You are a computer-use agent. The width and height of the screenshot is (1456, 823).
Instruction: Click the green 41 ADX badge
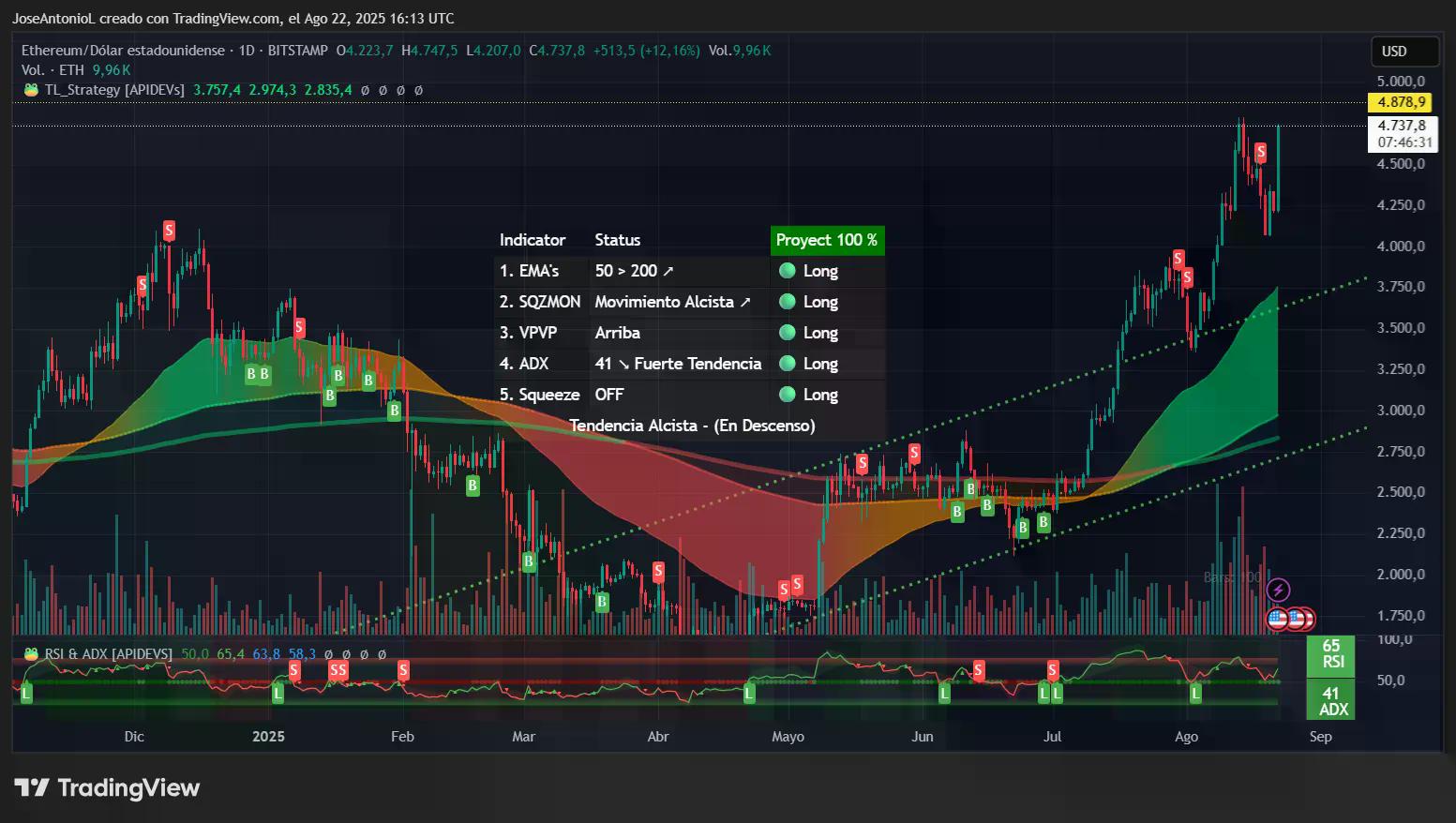(1331, 701)
